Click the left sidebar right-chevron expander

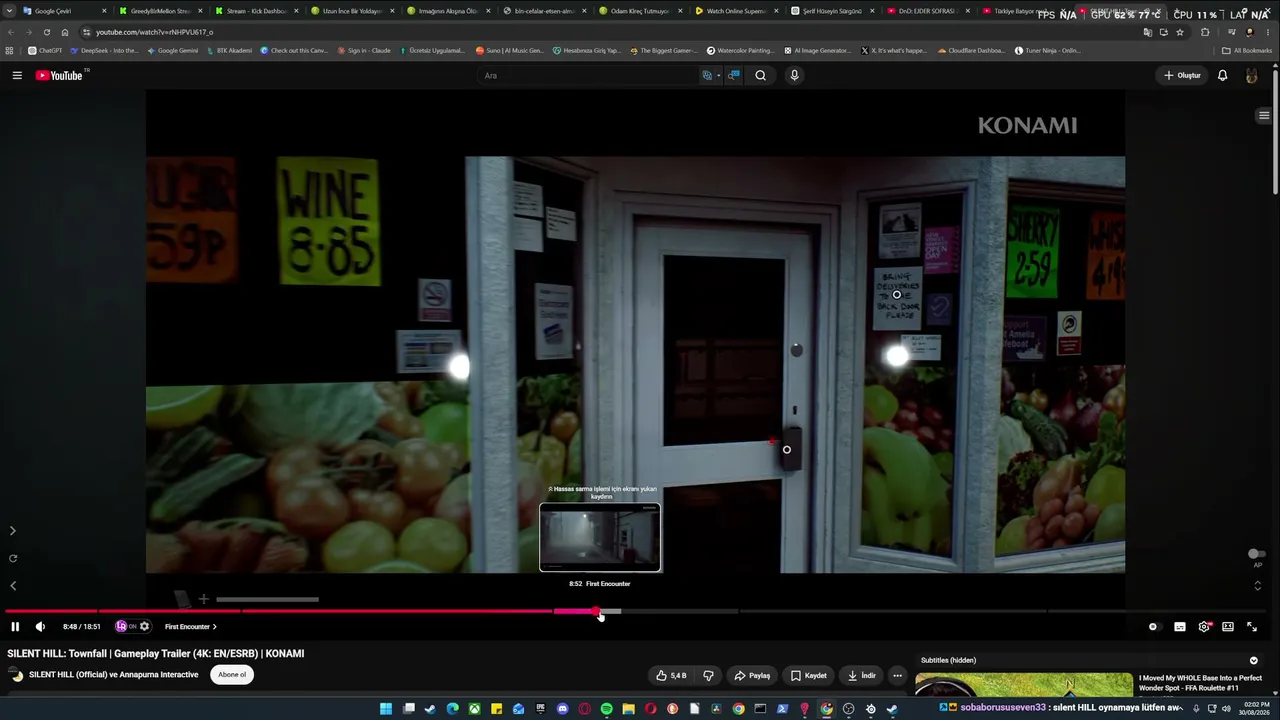pos(13,531)
